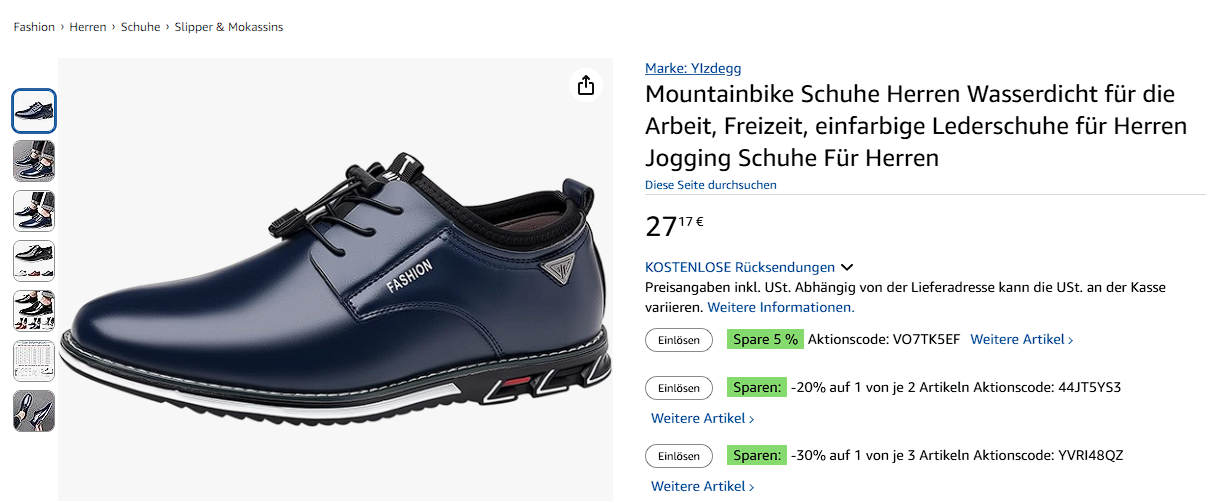Image resolution: width=1206 pixels, height=501 pixels.
Task: Open Weitere Artikel next to code VO7TK5EF
Action: 1021,340
